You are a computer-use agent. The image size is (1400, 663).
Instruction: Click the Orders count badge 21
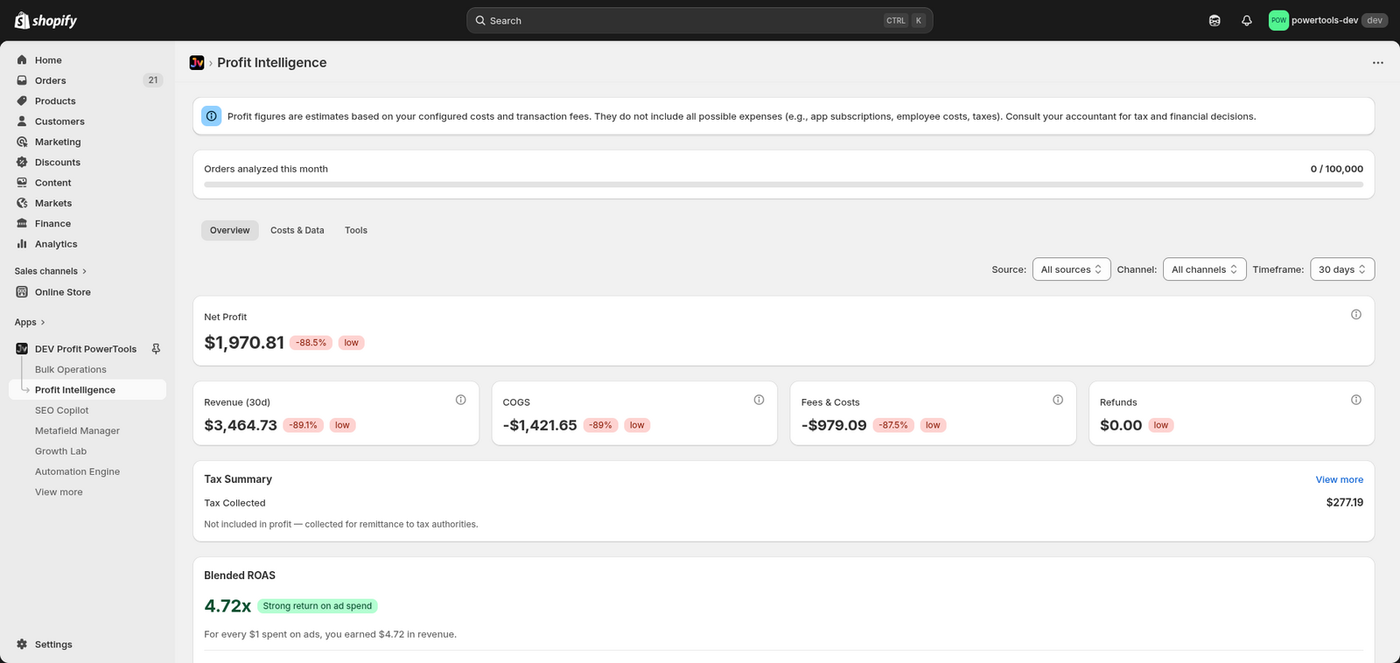pyautogui.click(x=152, y=80)
